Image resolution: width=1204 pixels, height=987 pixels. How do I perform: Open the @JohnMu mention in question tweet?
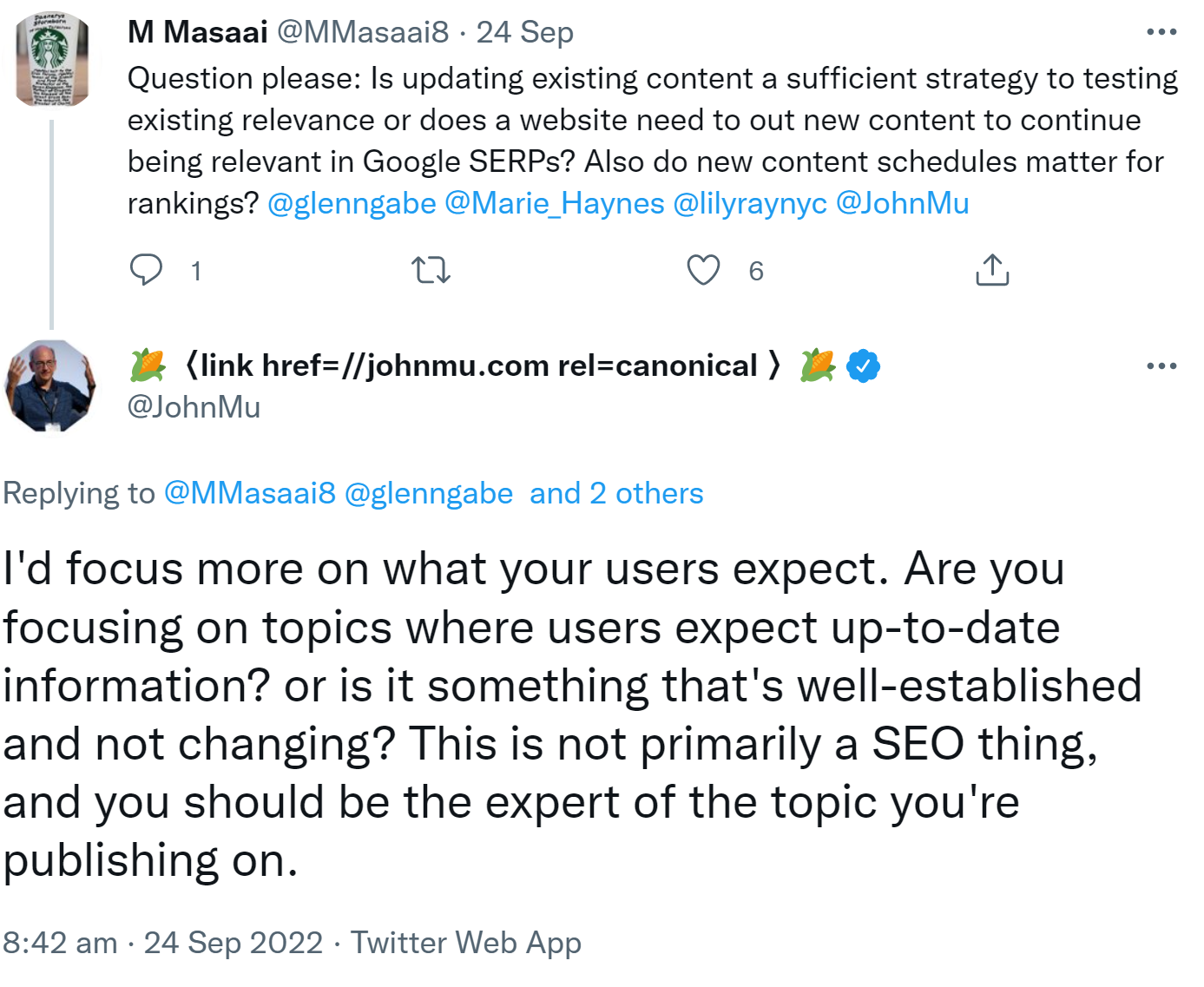[x=902, y=203]
